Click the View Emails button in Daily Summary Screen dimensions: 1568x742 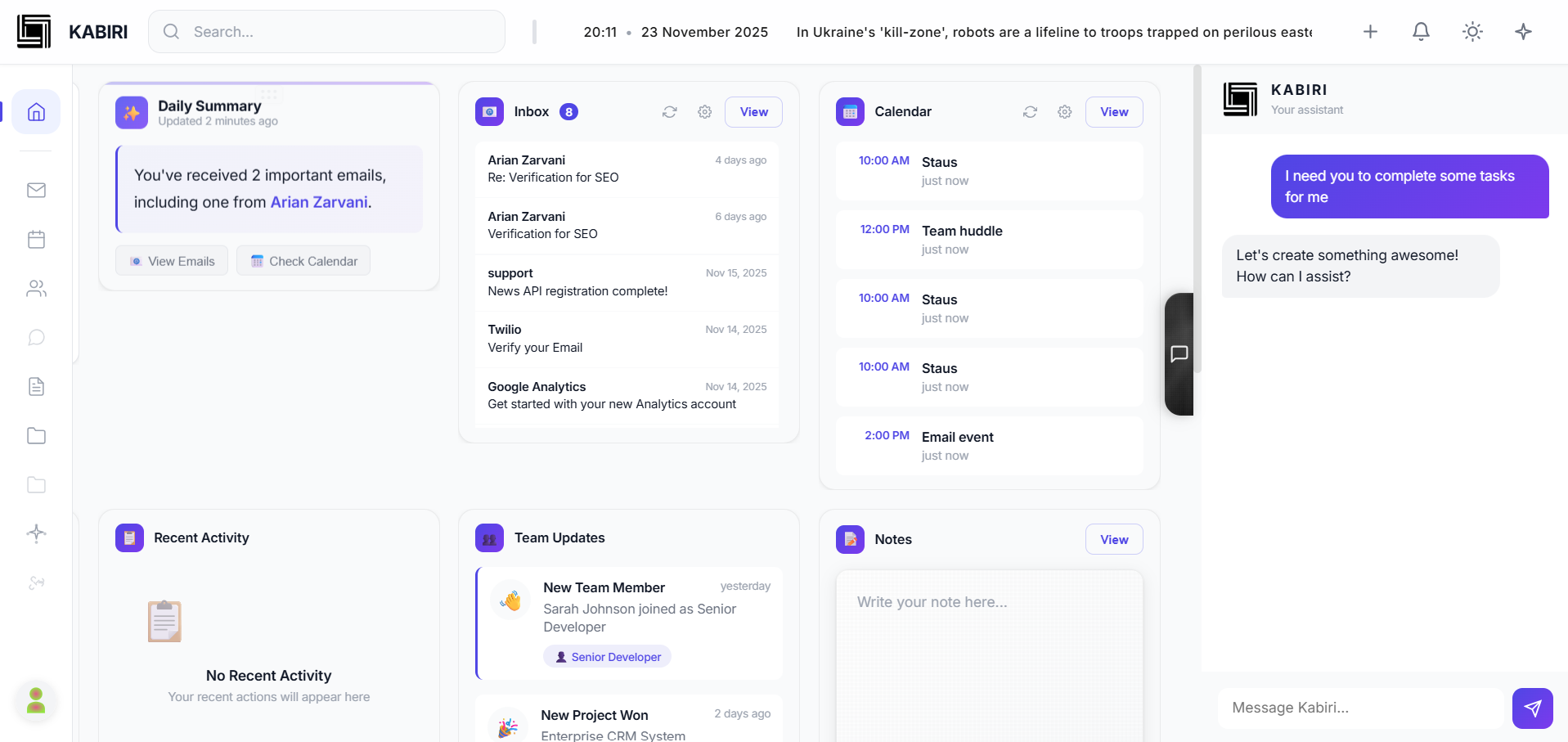[171, 260]
